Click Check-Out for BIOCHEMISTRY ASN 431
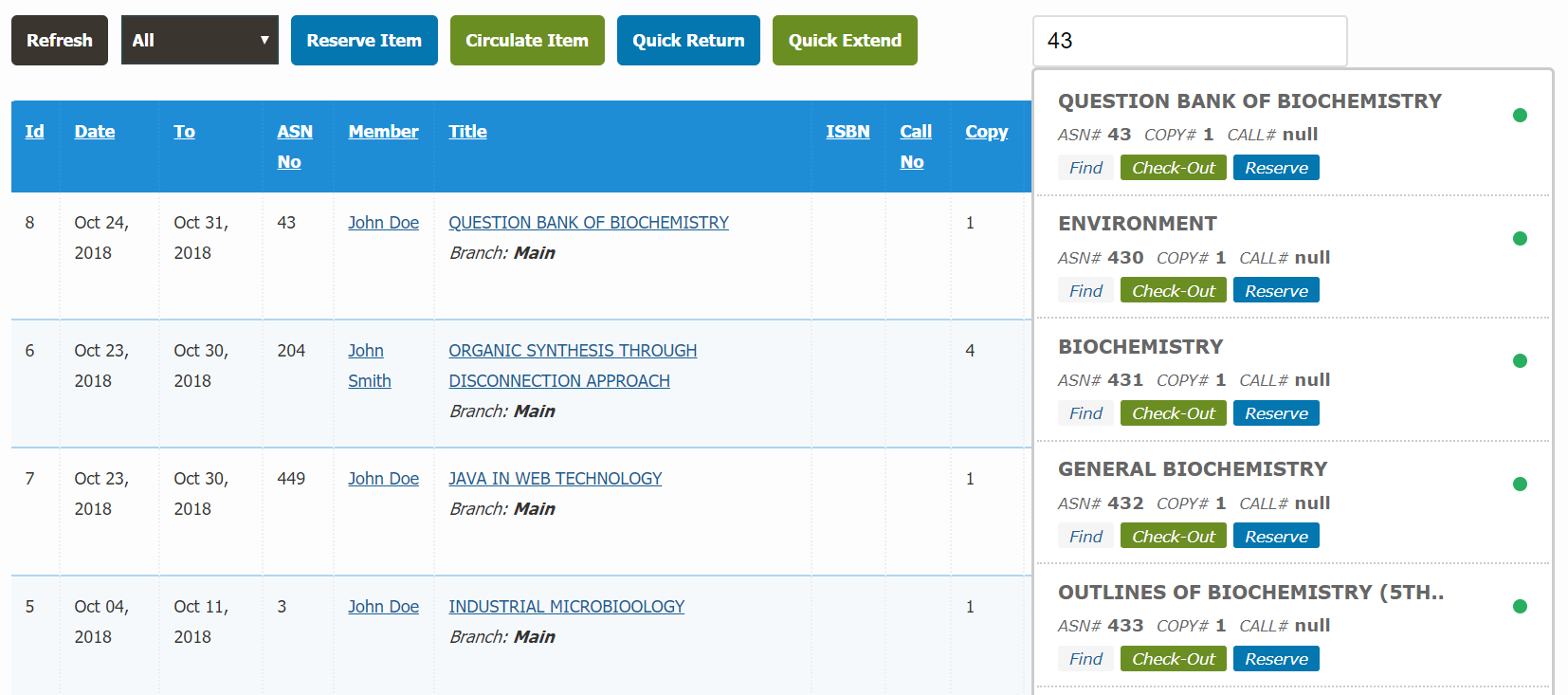Viewport: 1568px width, 695px height. (1174, 413)
